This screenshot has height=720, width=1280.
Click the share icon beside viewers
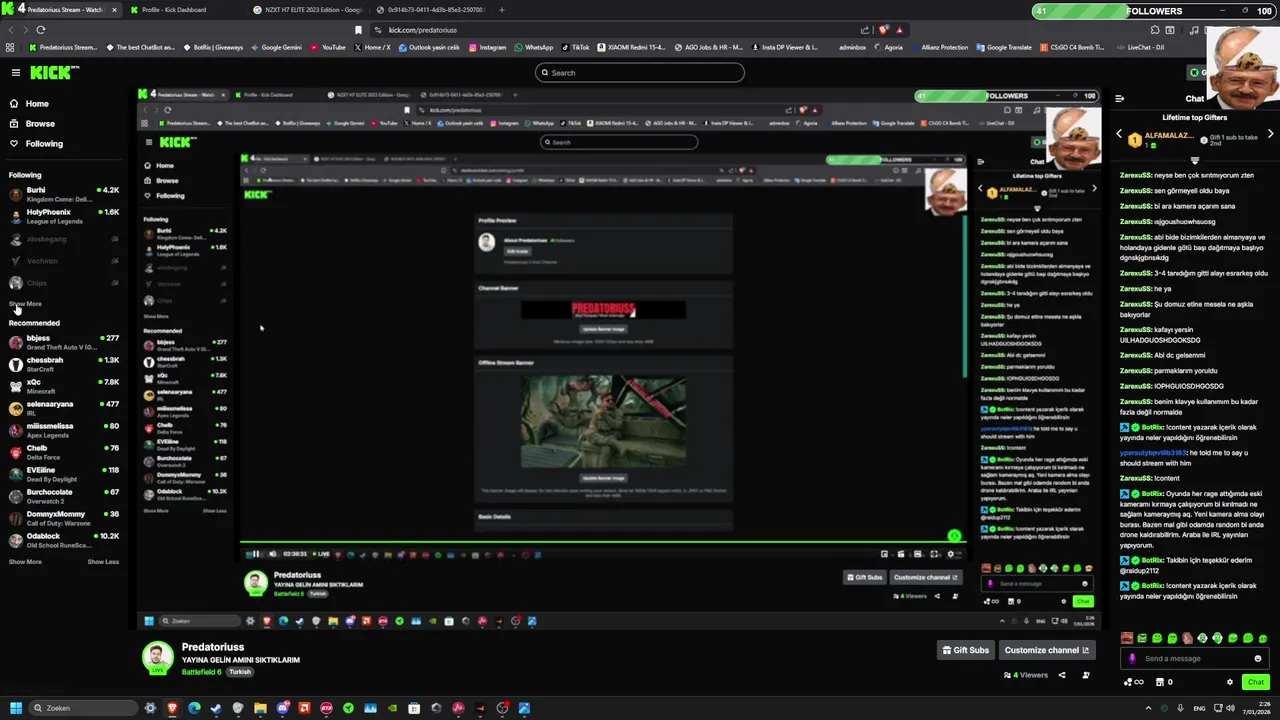pyautogui.click(x=1062, y=675)
